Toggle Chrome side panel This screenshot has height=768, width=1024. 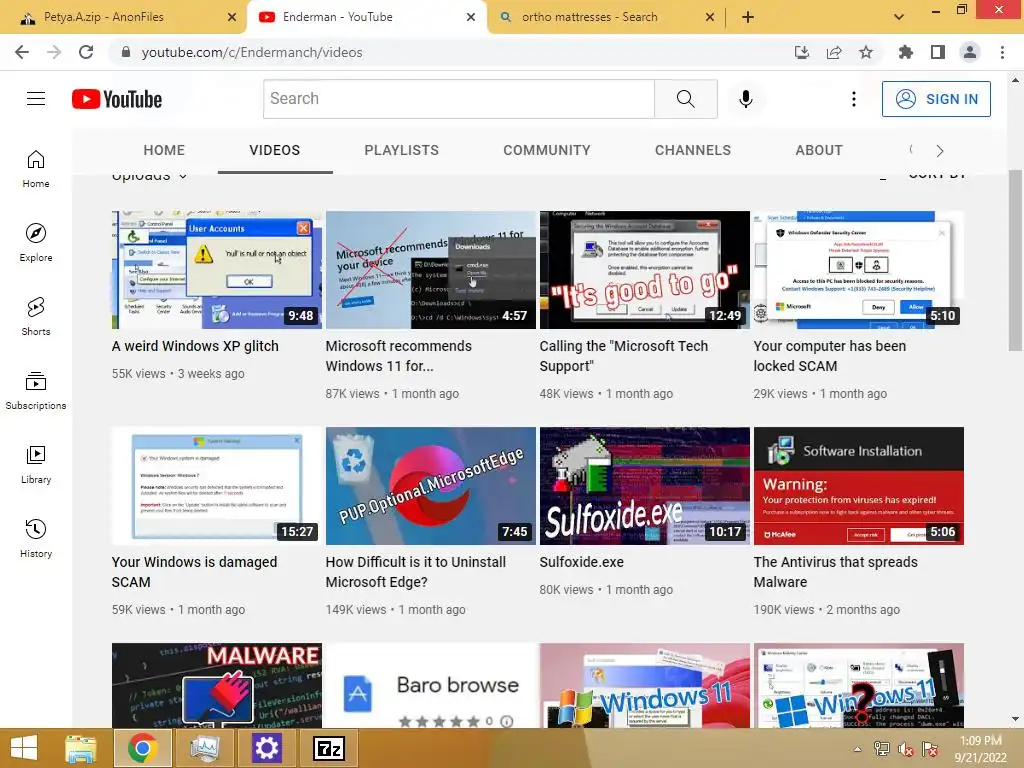[x=938, y=52]
